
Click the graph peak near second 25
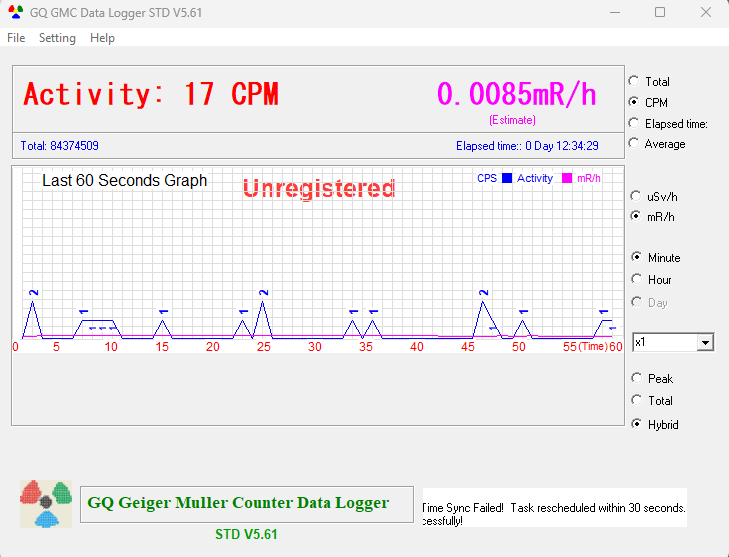click(x=263, y=302)
